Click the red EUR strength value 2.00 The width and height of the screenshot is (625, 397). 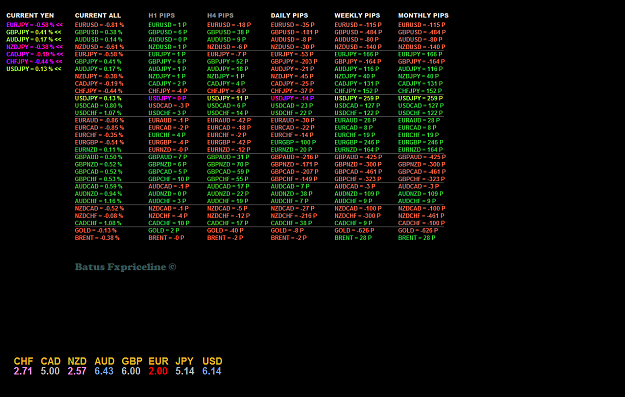[158, 371]
